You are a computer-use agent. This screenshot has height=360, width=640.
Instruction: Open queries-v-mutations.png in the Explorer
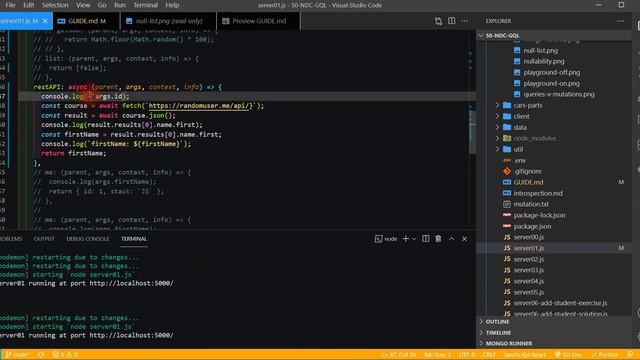click(559, 94)
